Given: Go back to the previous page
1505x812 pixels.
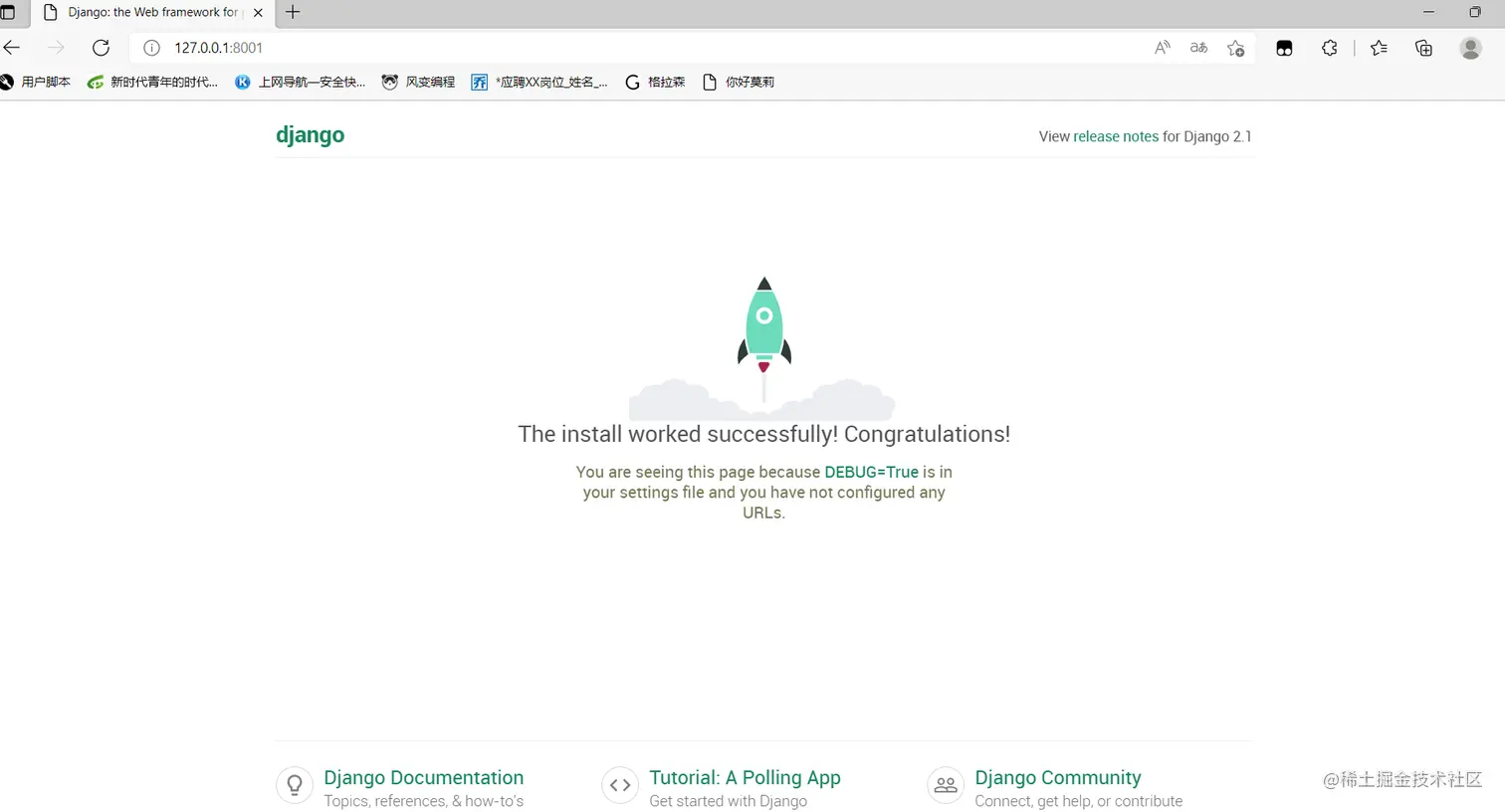Looking at the screenshot, I should click(x=12, y=48).
